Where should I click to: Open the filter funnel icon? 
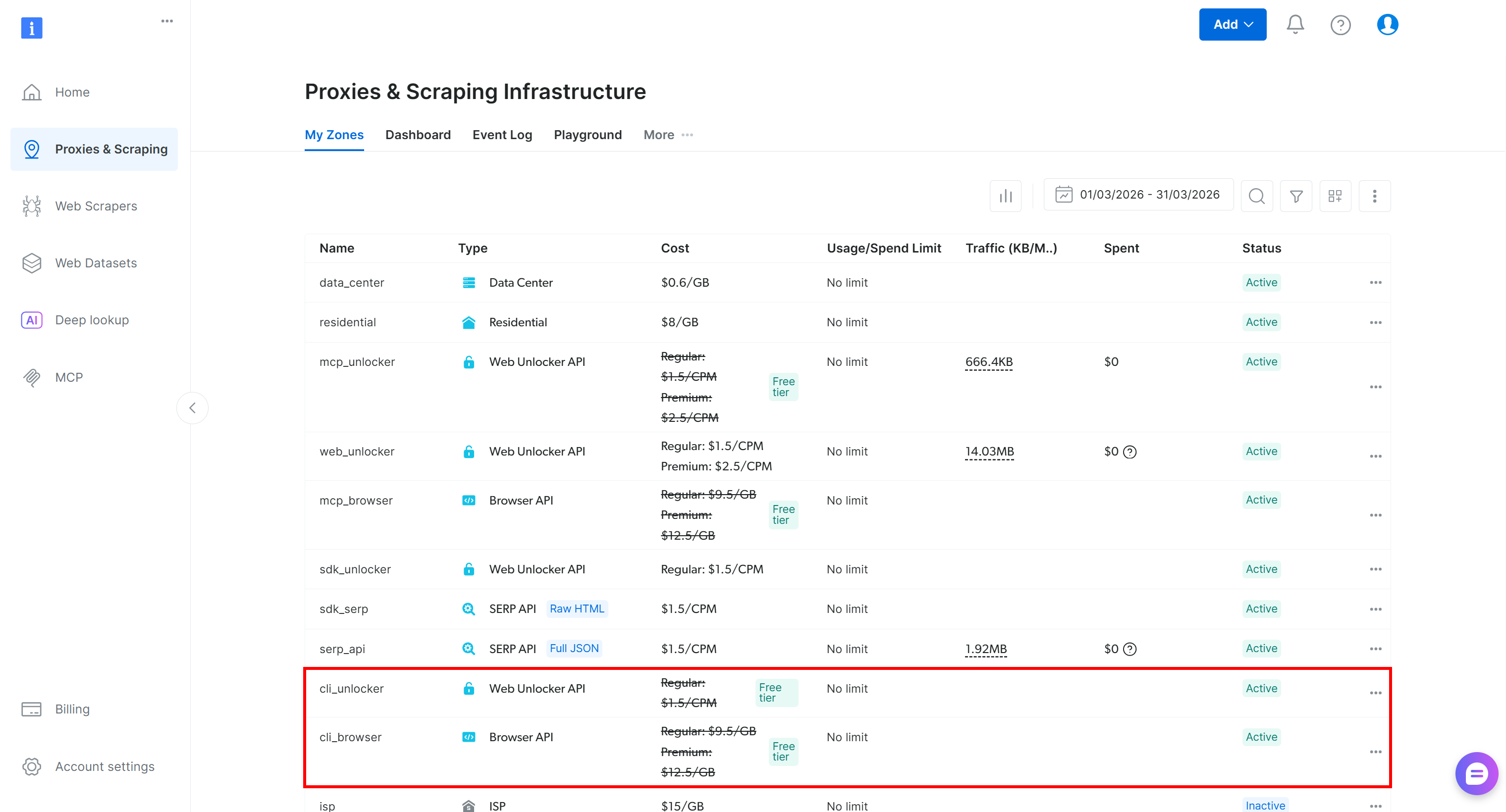pos(1296,196)
